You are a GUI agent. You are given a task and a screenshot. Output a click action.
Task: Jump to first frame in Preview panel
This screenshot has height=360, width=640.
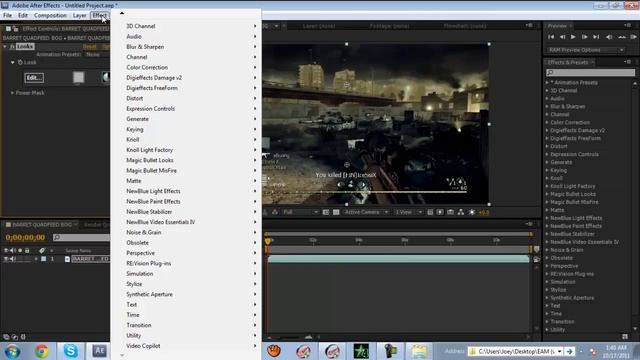551,37
